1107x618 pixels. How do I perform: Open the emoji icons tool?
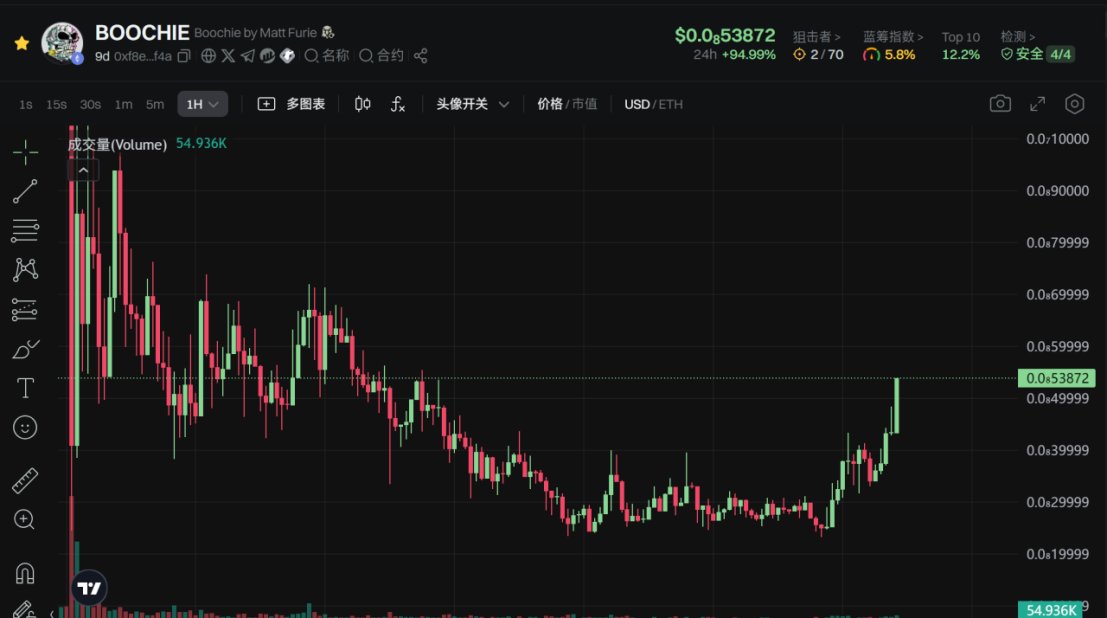(25, 427)
